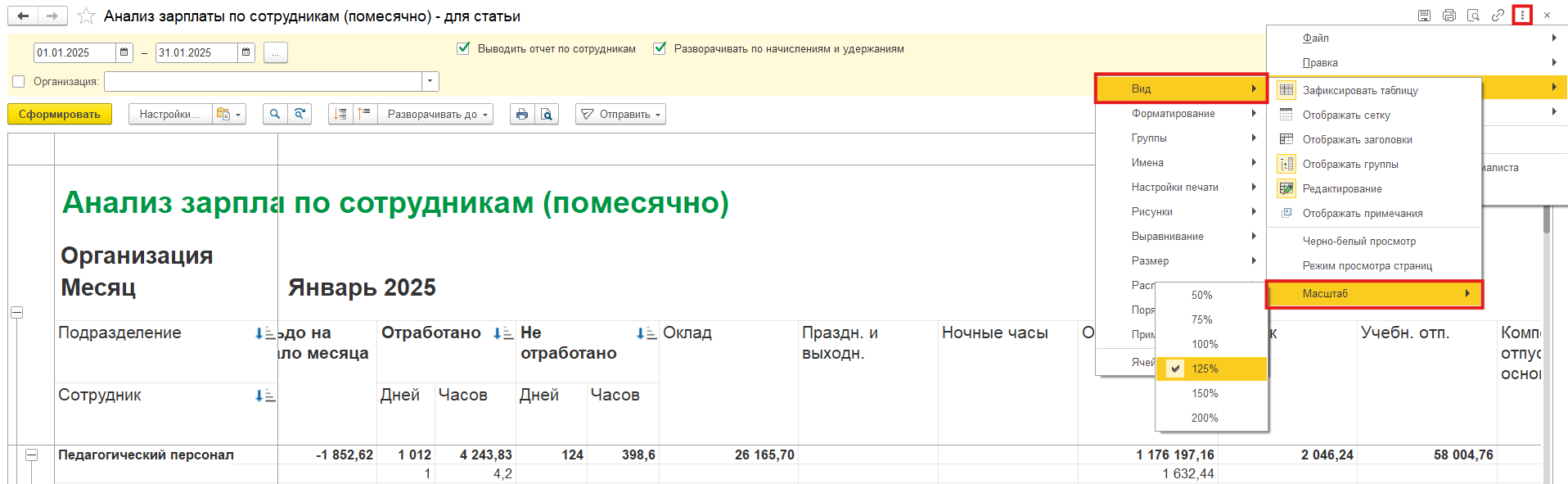Open the Вид submenu item
This screenshot has height=484, width=1568.
(1181, 88)
